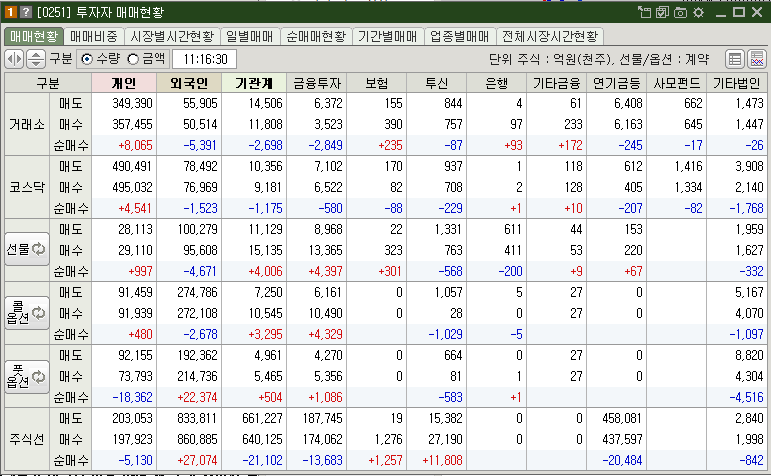Viewport: 771px width, 476px height.
Task: Click the 11:16:30 time field
Action: click(205, 60)
